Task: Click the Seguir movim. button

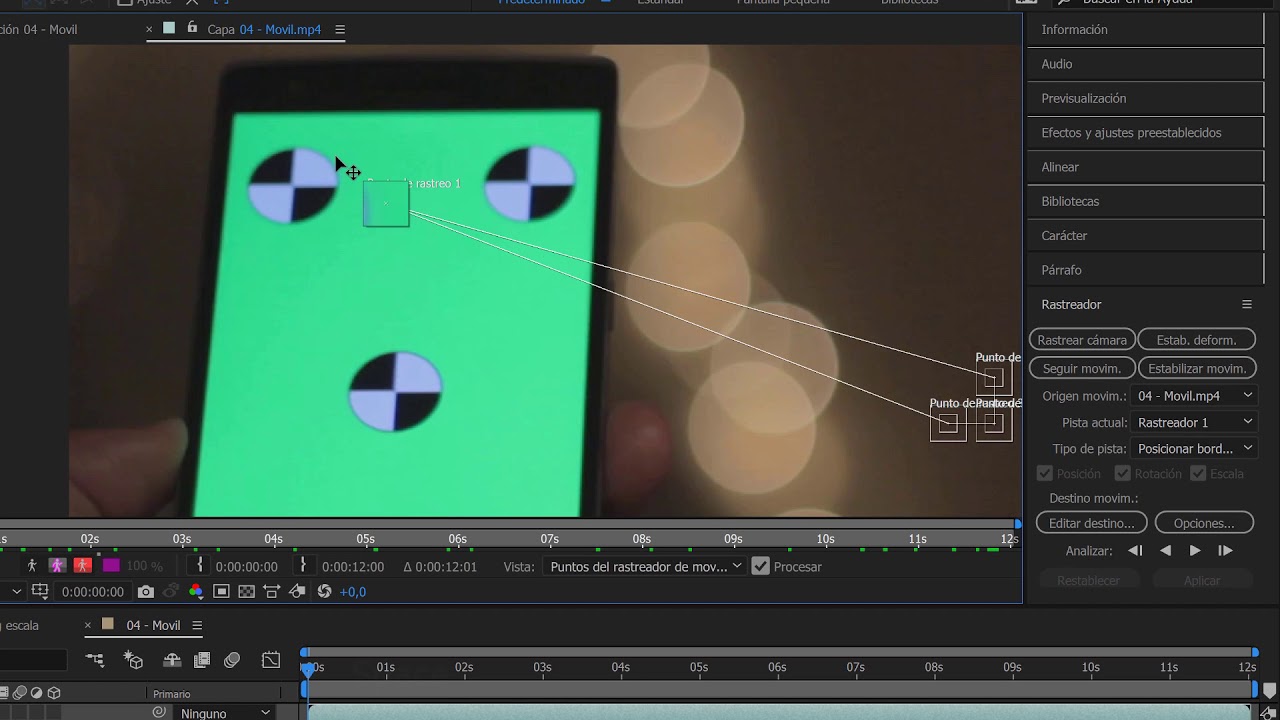Action: [1082, 368]
